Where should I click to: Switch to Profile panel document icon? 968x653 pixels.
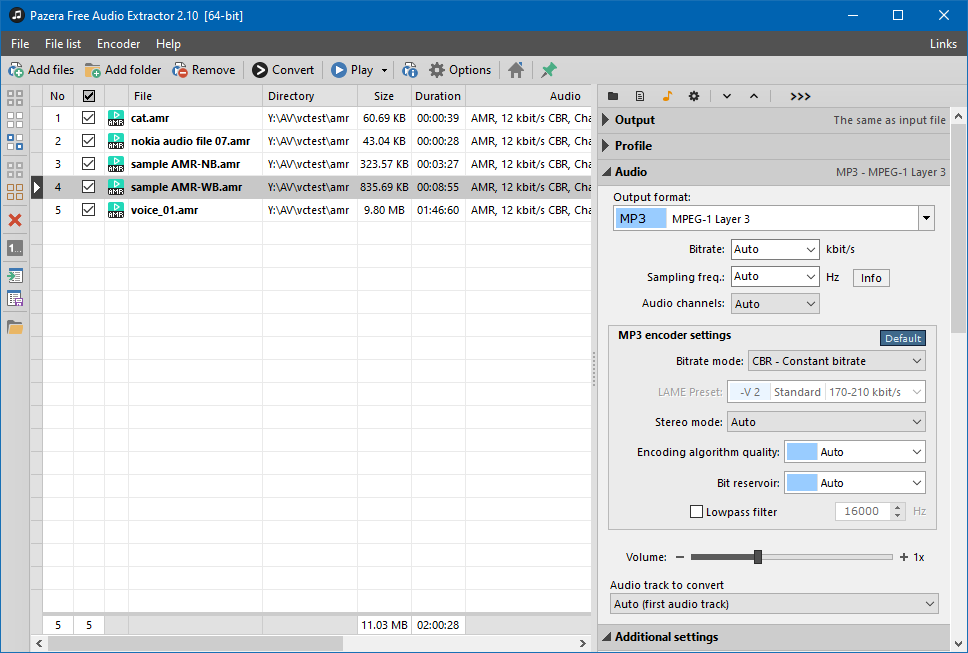(640, 96)
